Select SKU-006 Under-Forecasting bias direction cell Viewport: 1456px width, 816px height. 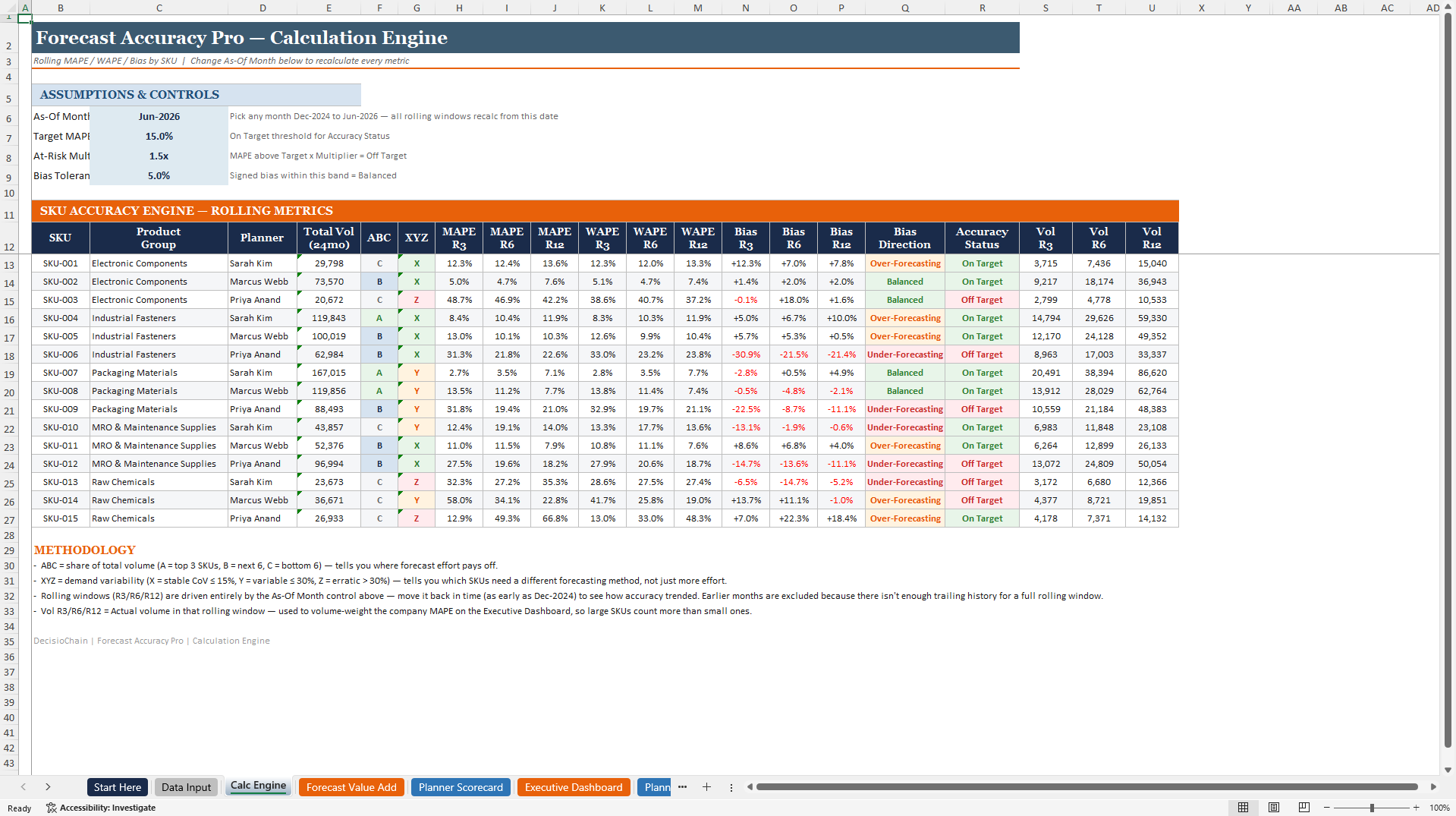[x=905, y=354]
